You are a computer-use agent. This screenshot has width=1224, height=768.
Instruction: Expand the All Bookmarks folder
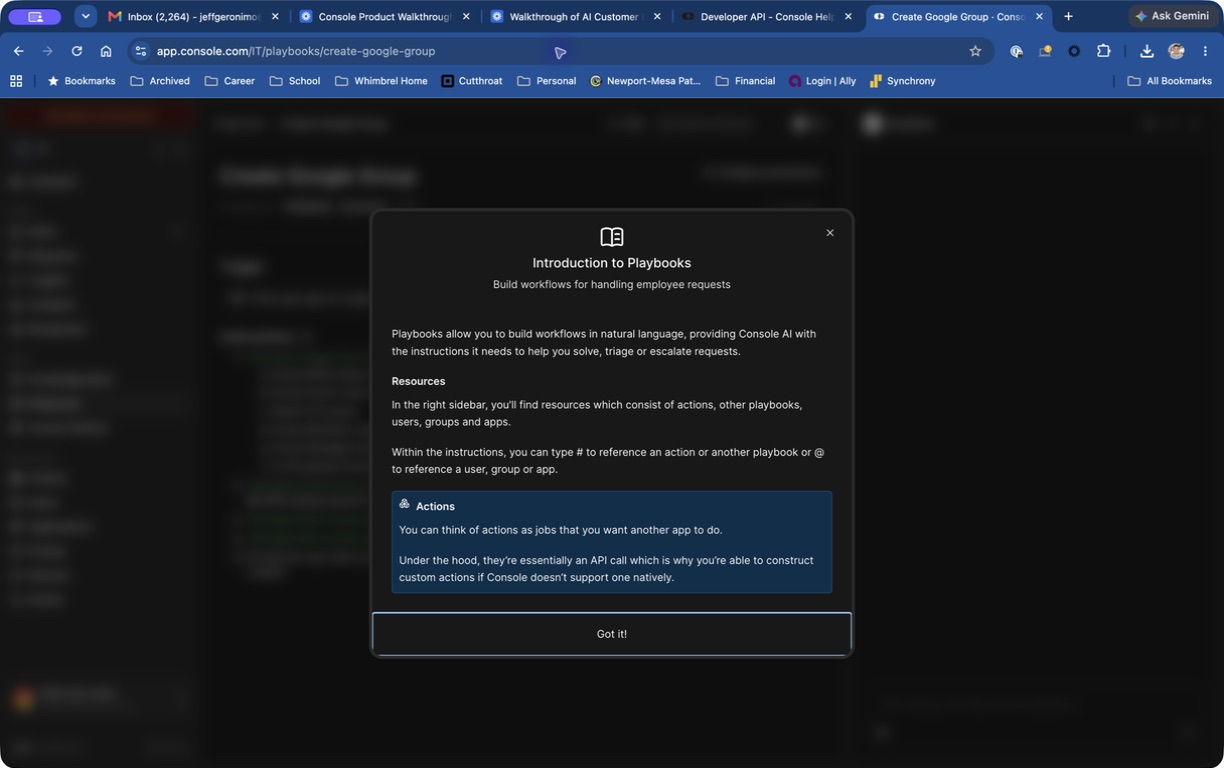(x=1169, y=81)
